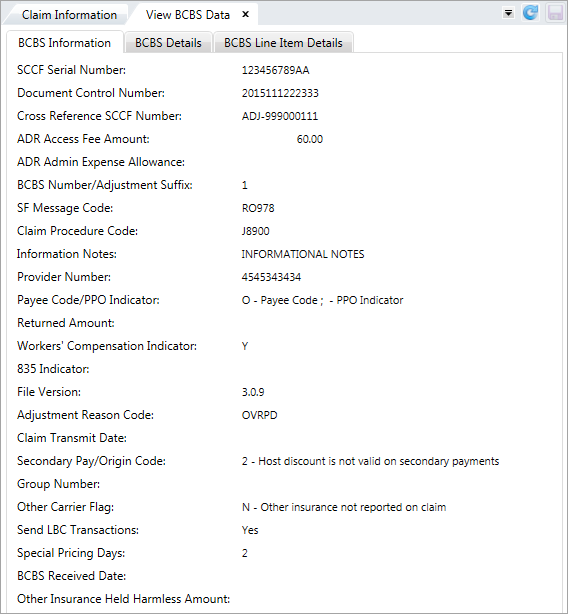Click the Group Number label

coord(58,484)
